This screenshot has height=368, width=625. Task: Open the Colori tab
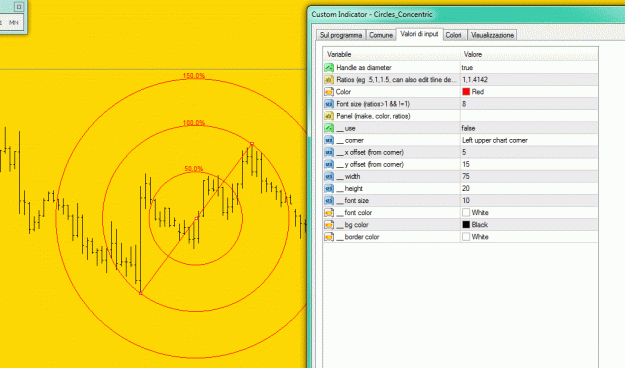(454, 35)
